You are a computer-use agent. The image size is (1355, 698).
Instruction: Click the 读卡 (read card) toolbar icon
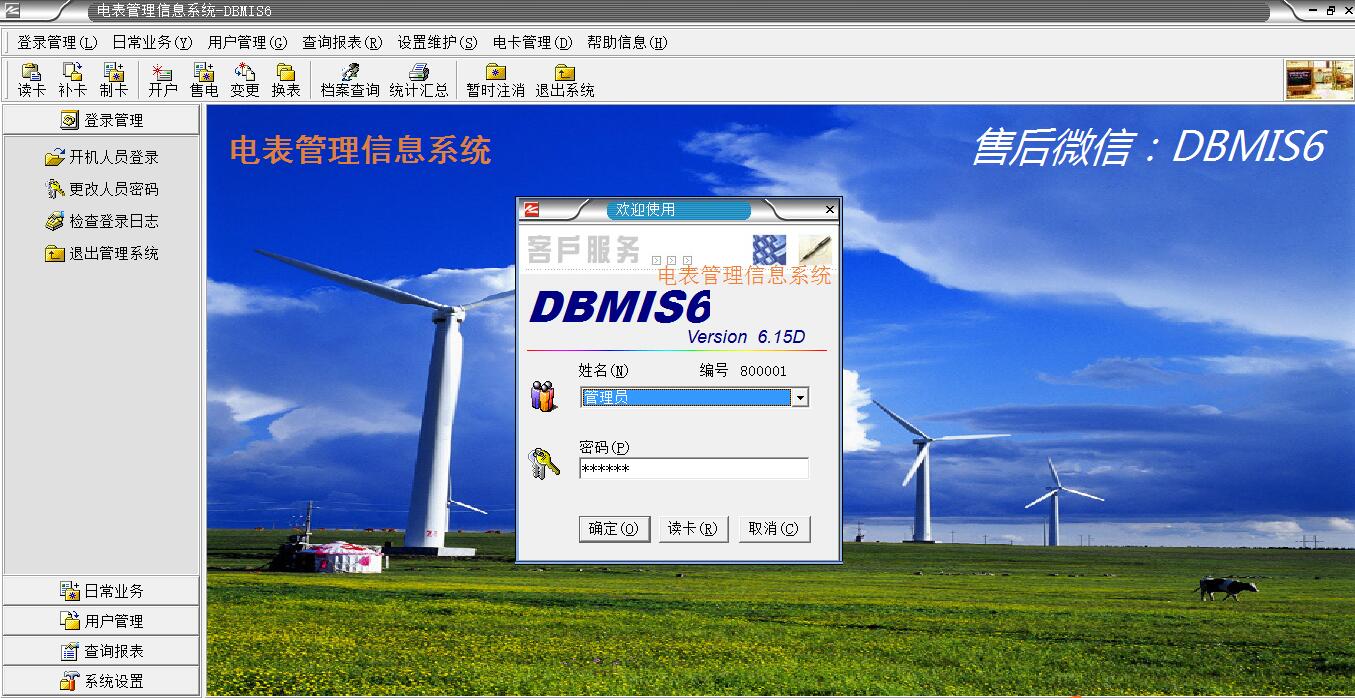click(x=32, y=80)
